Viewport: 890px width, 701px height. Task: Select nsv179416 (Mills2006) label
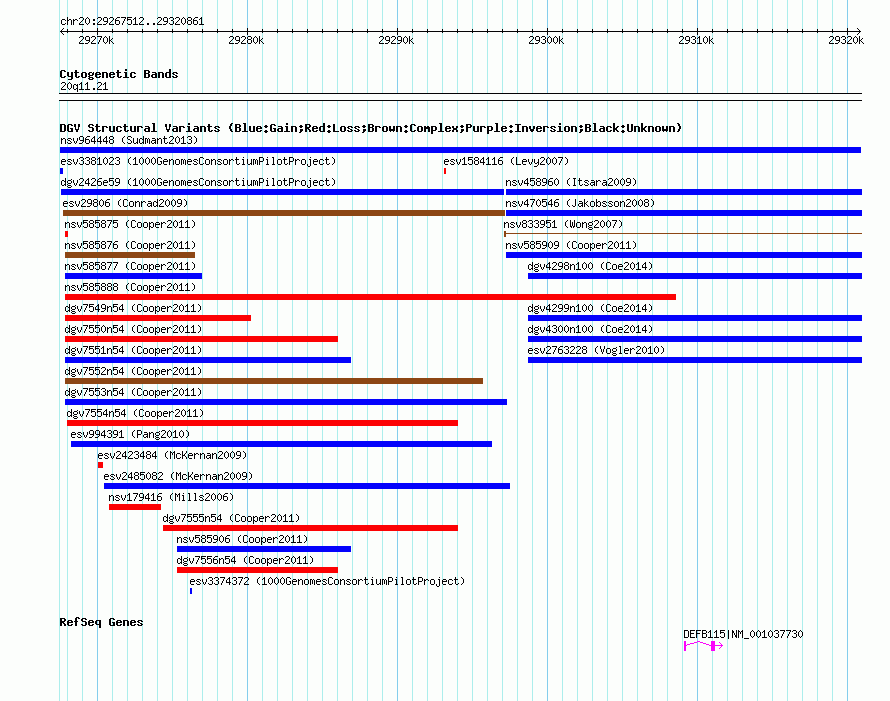171,497
